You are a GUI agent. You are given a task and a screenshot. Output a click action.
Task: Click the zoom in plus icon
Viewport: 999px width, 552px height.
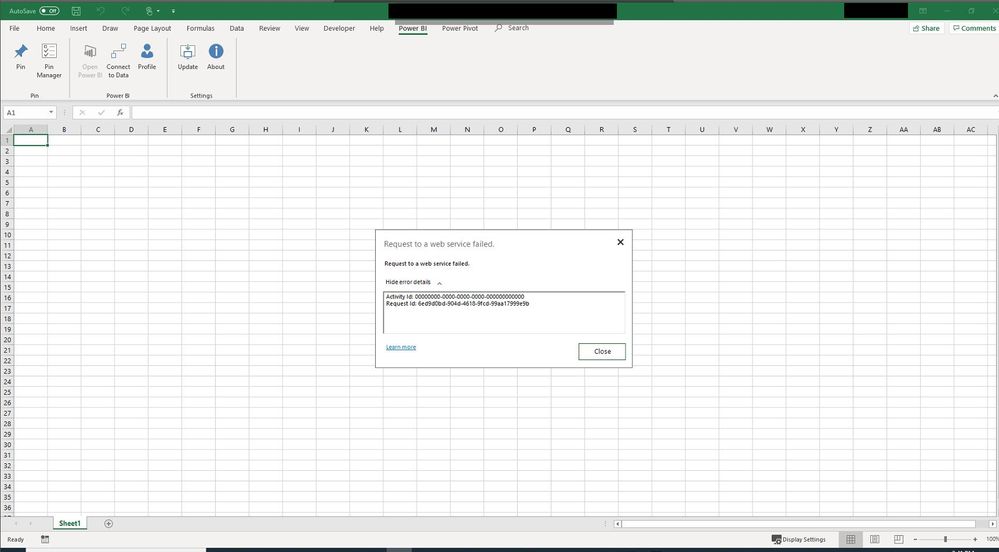coord(975,539)
